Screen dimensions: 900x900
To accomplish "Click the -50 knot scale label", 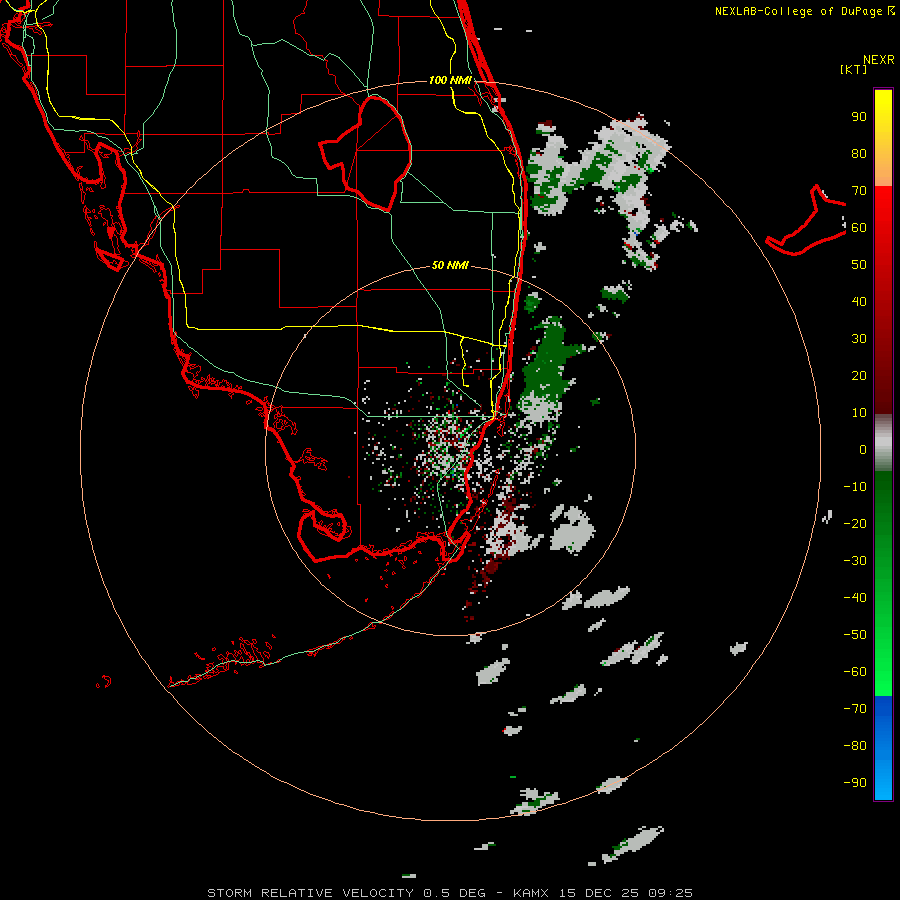I will pyautogui.click(x=855, y=634).
